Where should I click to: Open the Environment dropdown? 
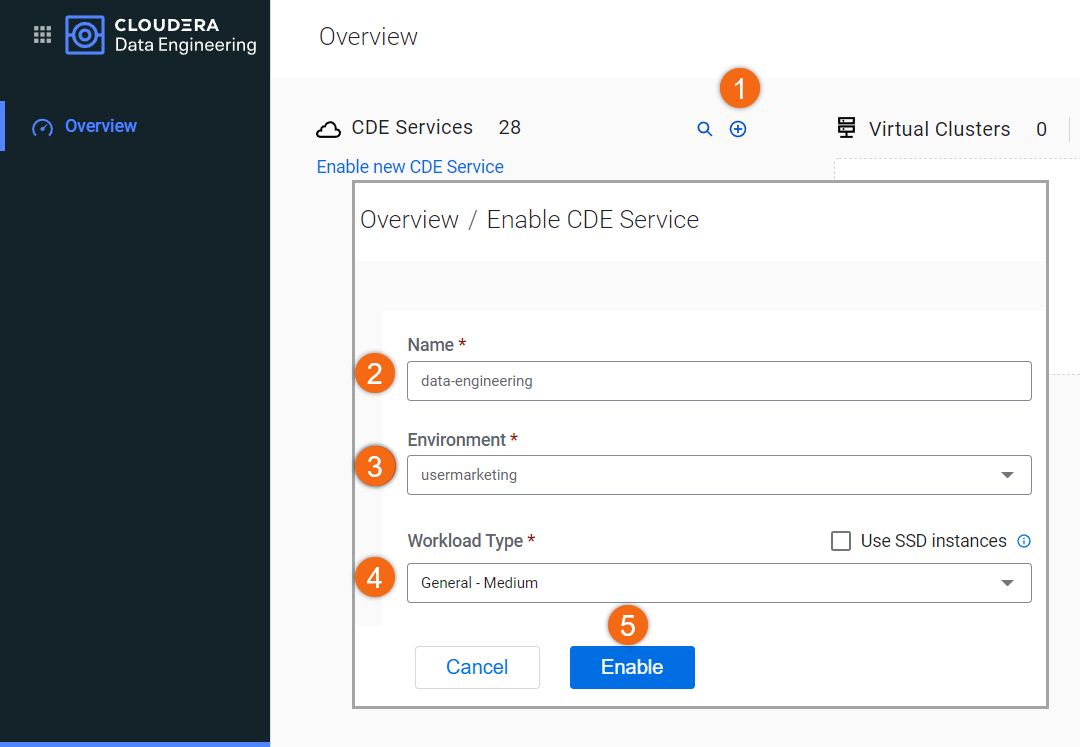coord(719,475)
